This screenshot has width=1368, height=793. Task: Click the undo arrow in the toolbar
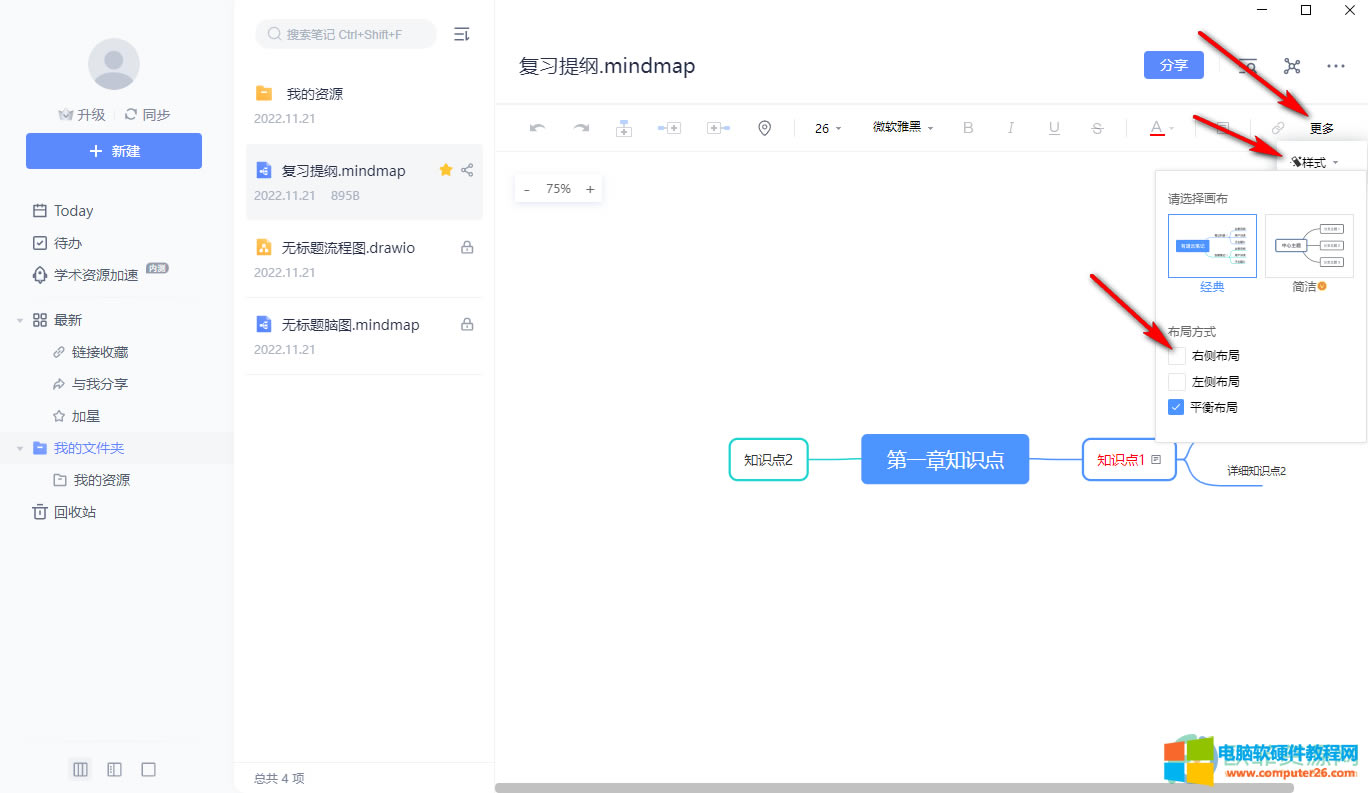pyautogui.click(x=538, y=128)
